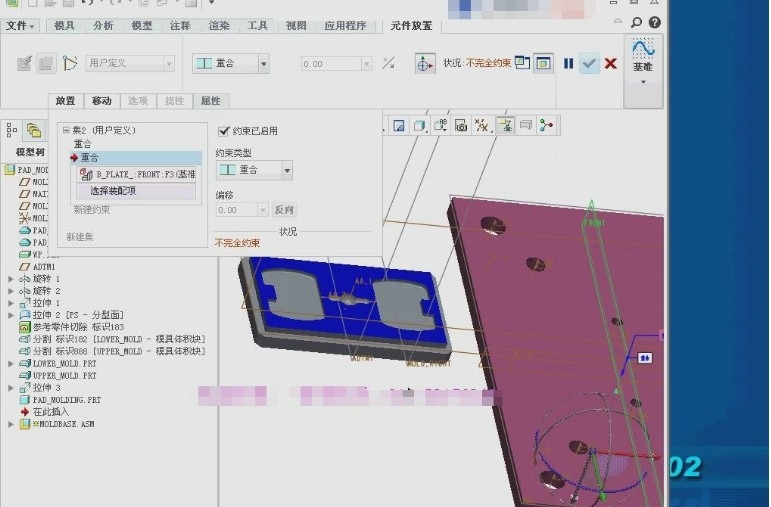Cancel placement with the red X
The image size is (771, 507).
tap(611, 63)
